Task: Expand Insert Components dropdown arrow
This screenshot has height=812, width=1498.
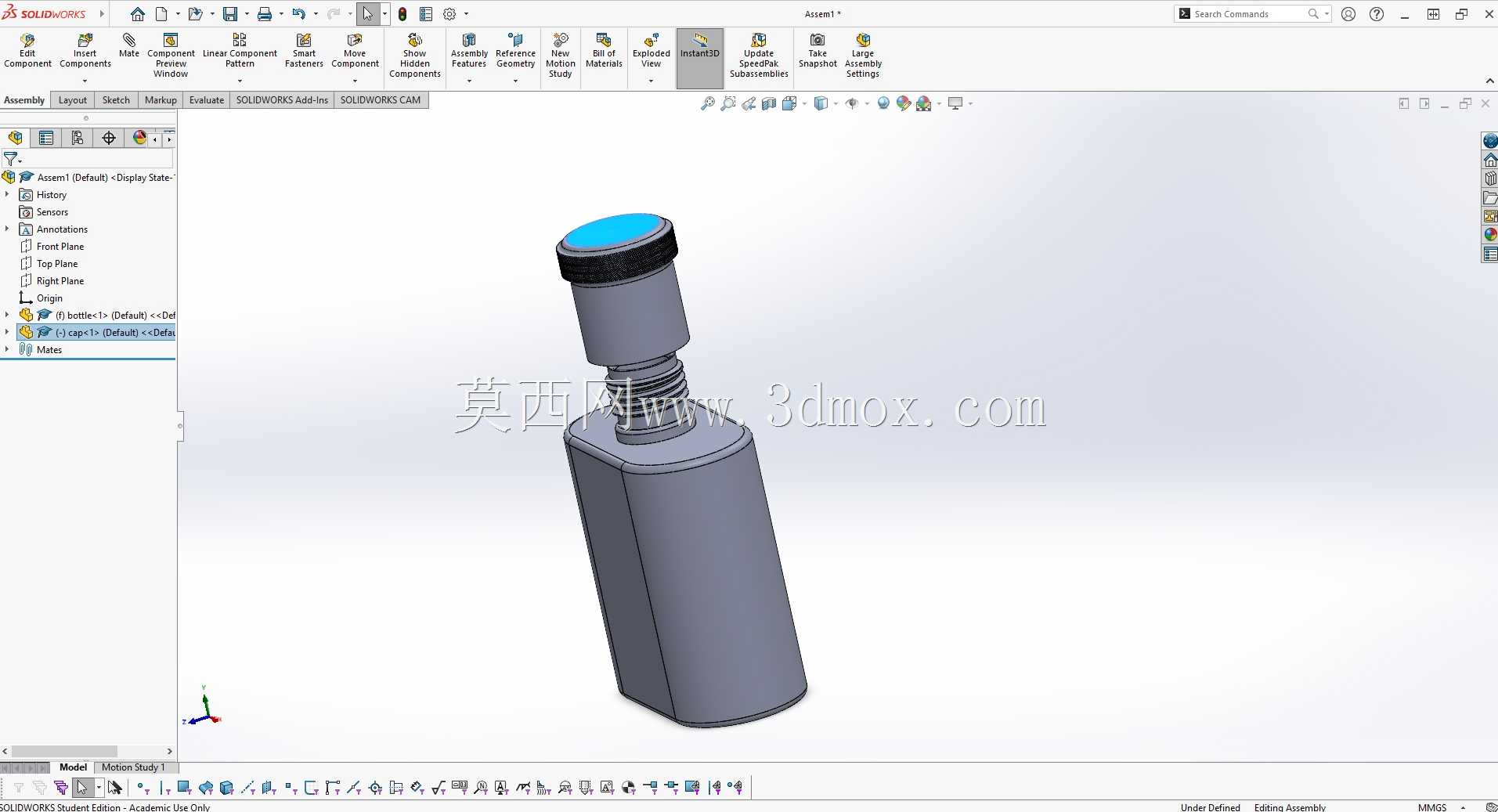Action: pos(85,81)
